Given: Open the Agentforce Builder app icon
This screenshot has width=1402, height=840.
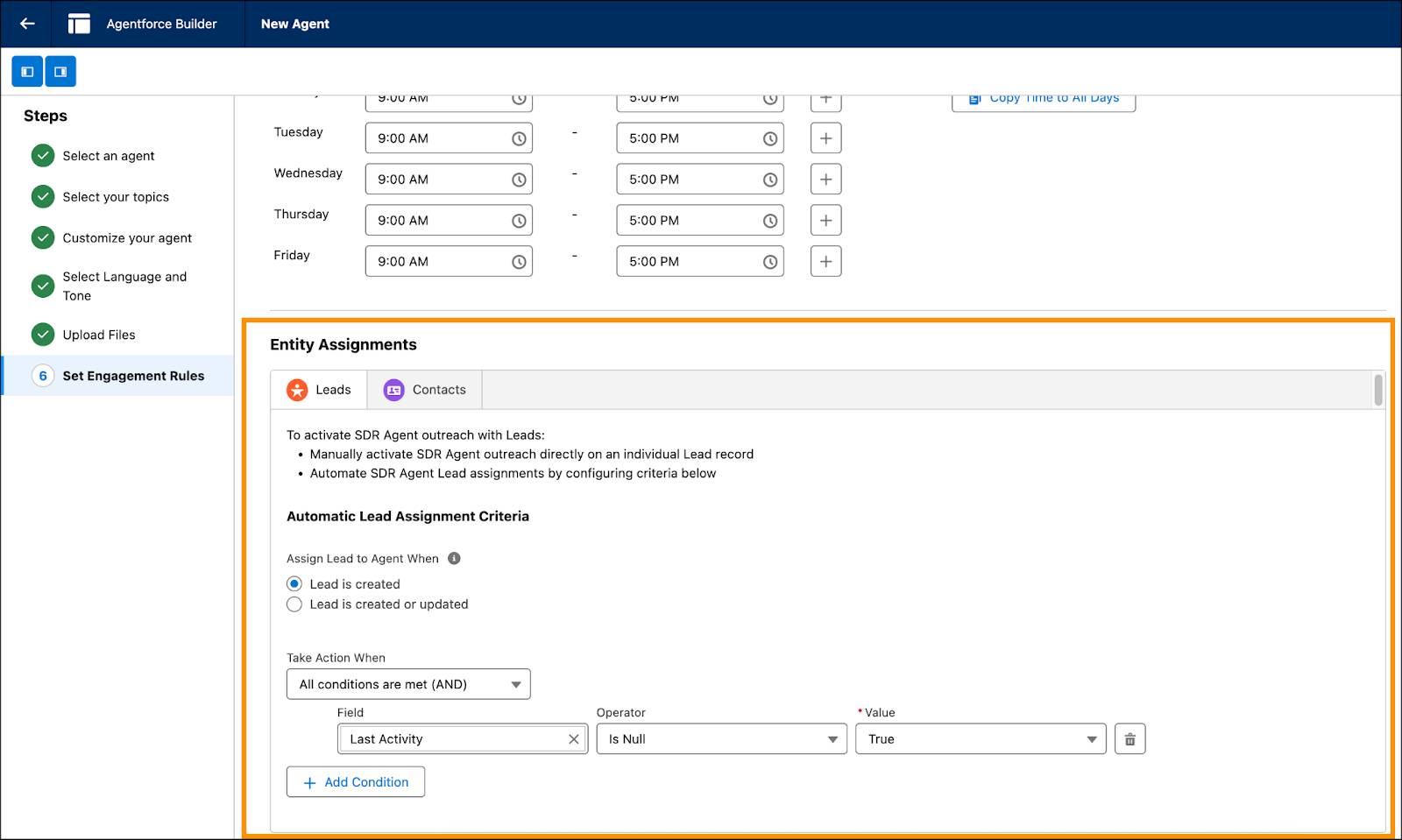Looking at the screenshot, I should point(79,24).
